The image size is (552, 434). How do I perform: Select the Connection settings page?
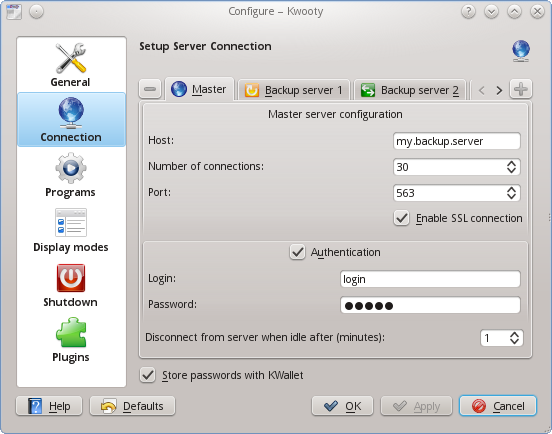tap(71, 119)
